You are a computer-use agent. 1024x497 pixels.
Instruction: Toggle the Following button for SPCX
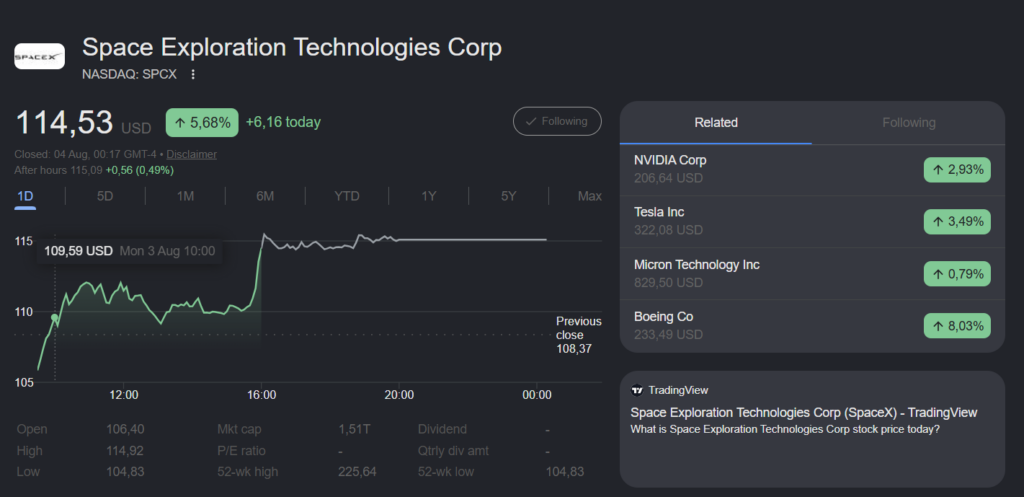[557, 121]
